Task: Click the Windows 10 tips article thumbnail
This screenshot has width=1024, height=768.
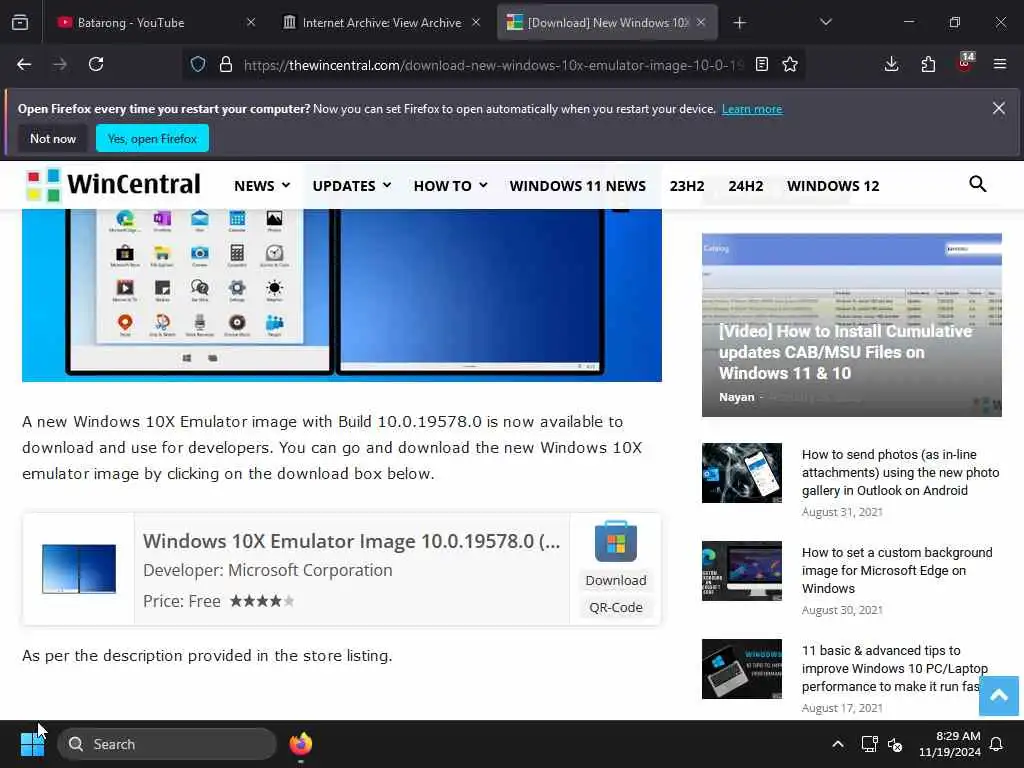Action: coord(742,669)
